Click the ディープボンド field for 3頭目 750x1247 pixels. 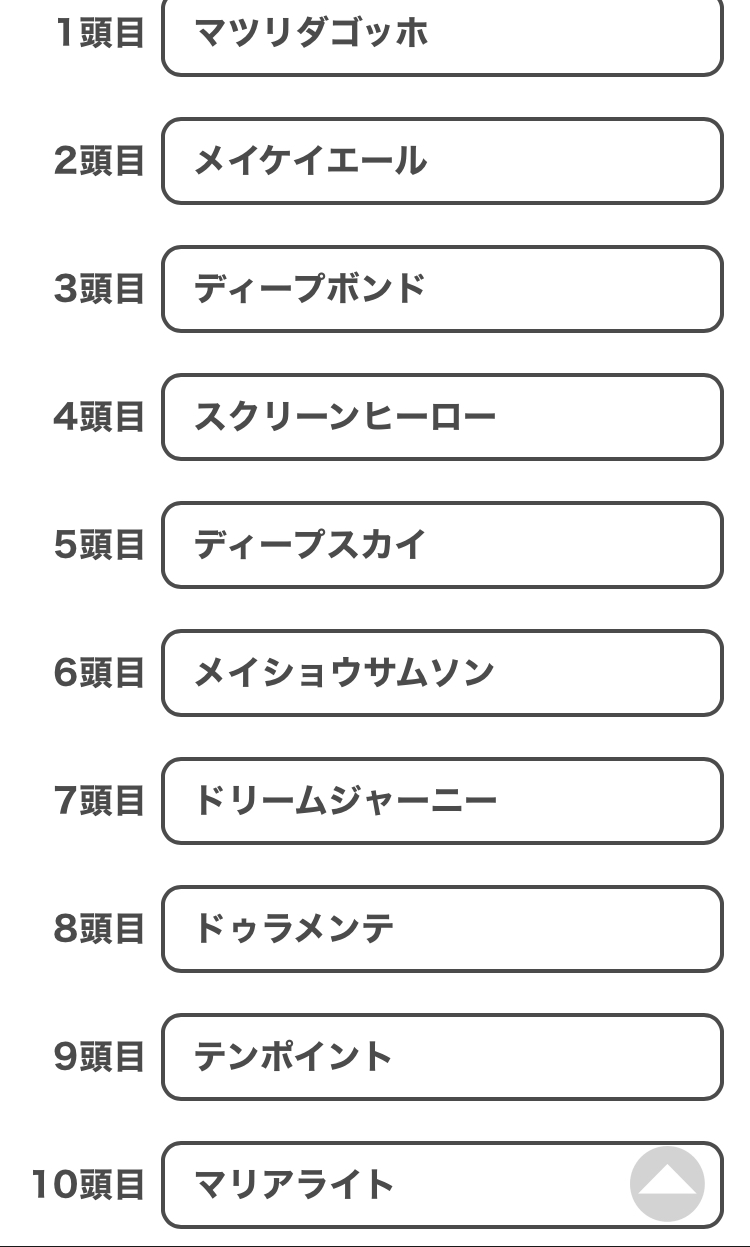442,289
